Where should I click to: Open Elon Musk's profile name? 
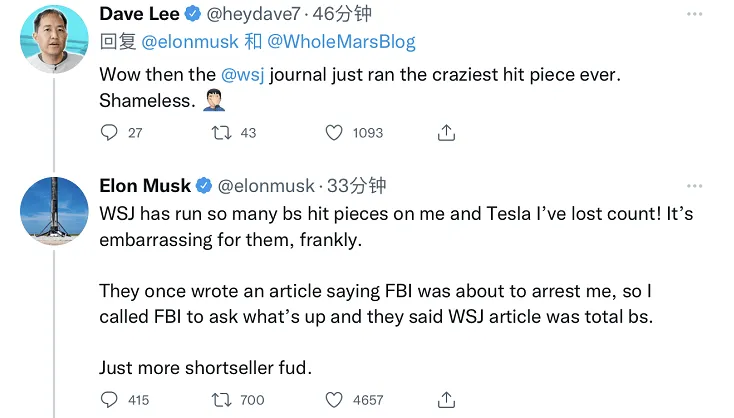pos(144,186)
